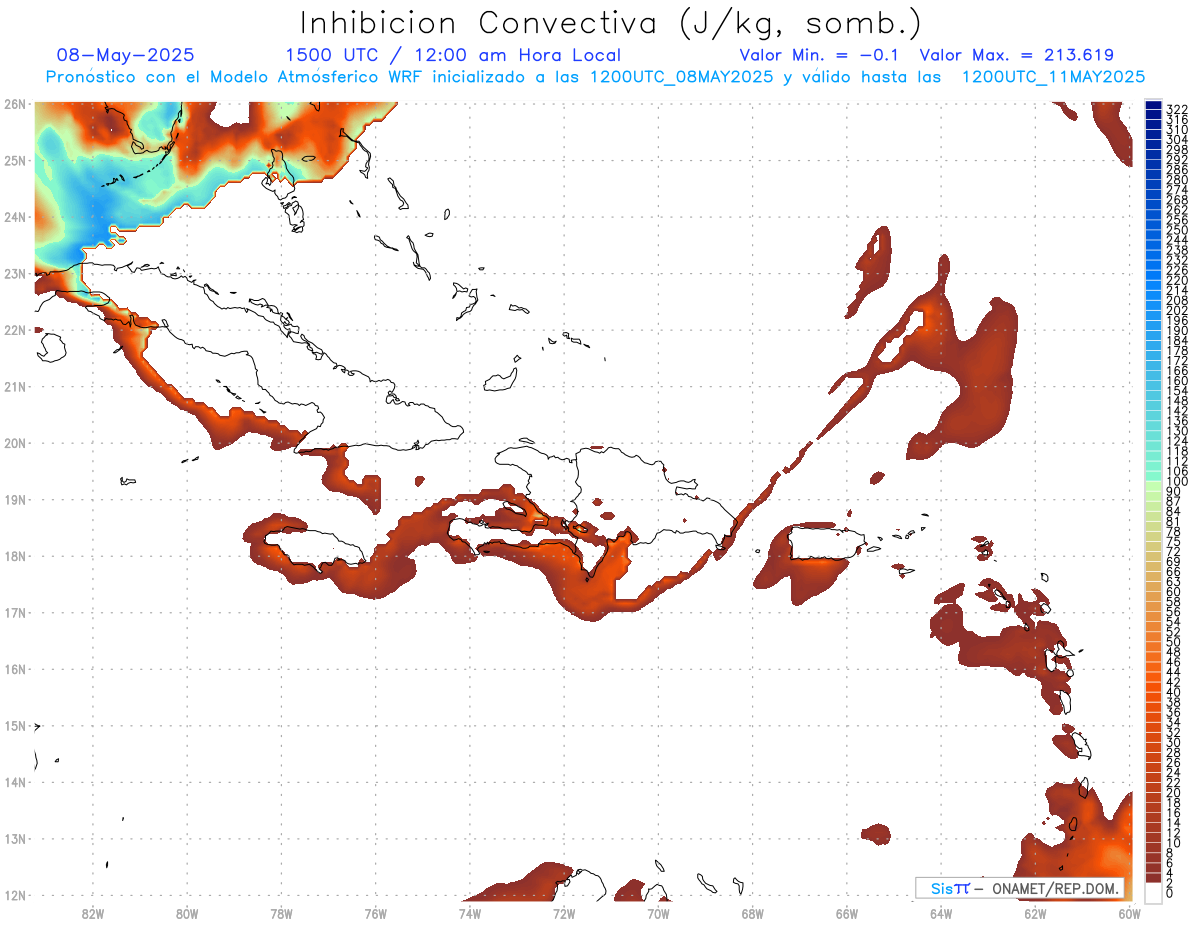This screenshot has height=927, width=1200.
Task: Click the 22N latitude label
Action: click(14, 330)
